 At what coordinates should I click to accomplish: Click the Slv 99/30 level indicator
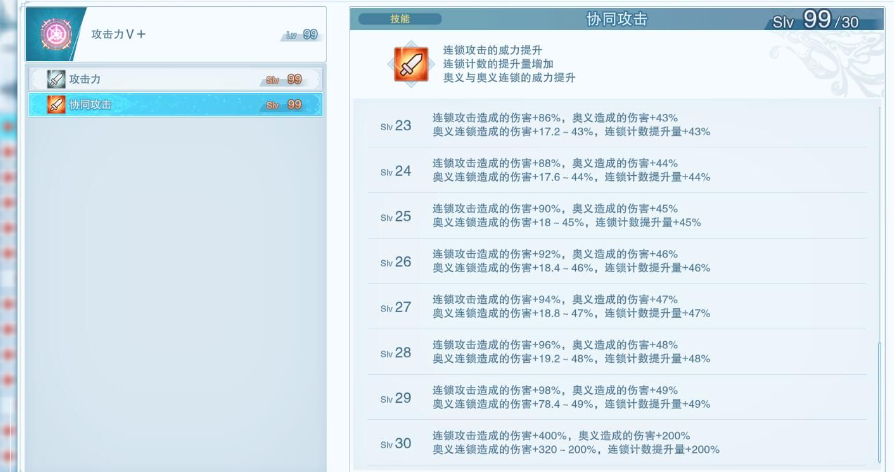(815, 21)
